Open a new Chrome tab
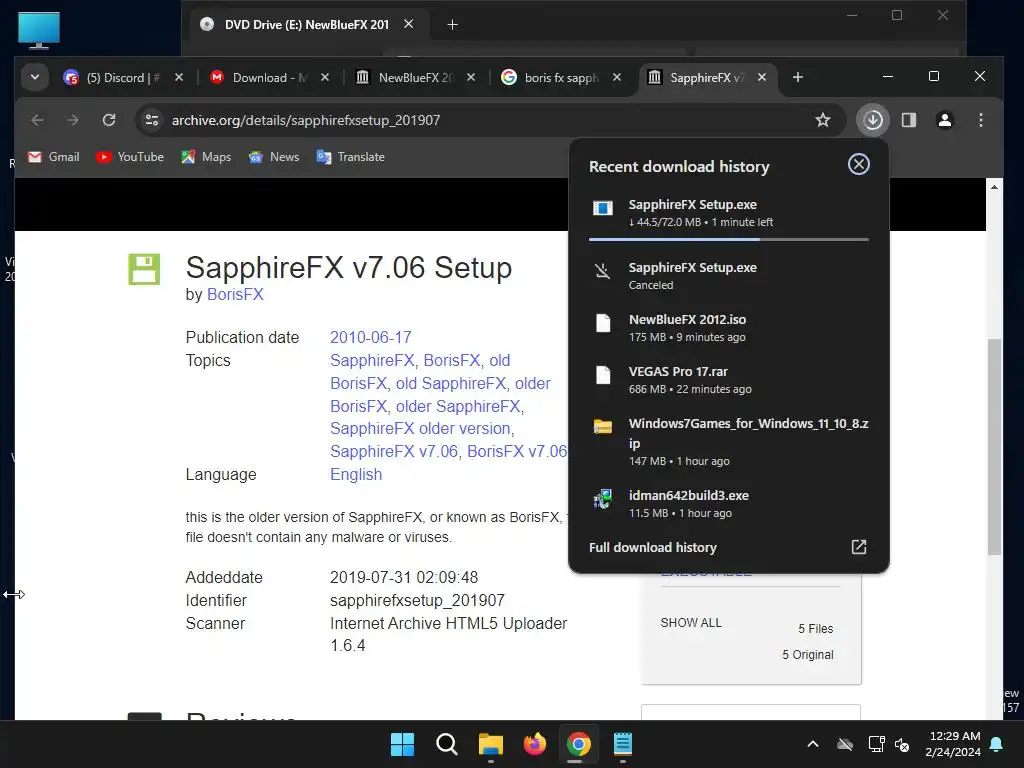The height and width of the screenshot is (768, 1024). pyautogui.click(x=797, y=77)
